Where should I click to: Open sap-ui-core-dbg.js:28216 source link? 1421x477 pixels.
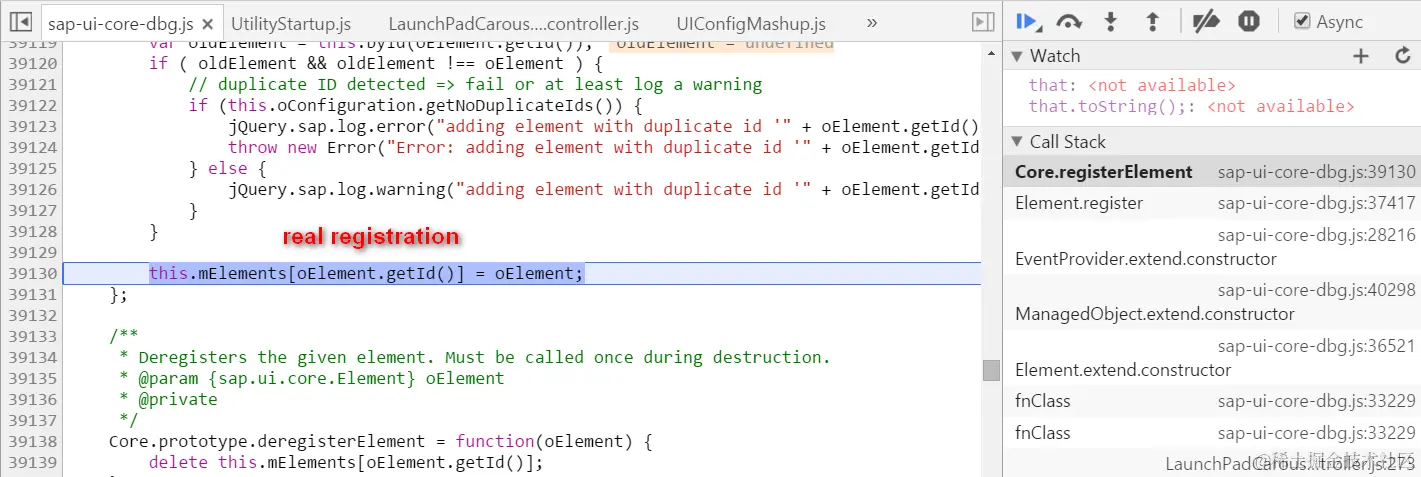coord(1316,235)
